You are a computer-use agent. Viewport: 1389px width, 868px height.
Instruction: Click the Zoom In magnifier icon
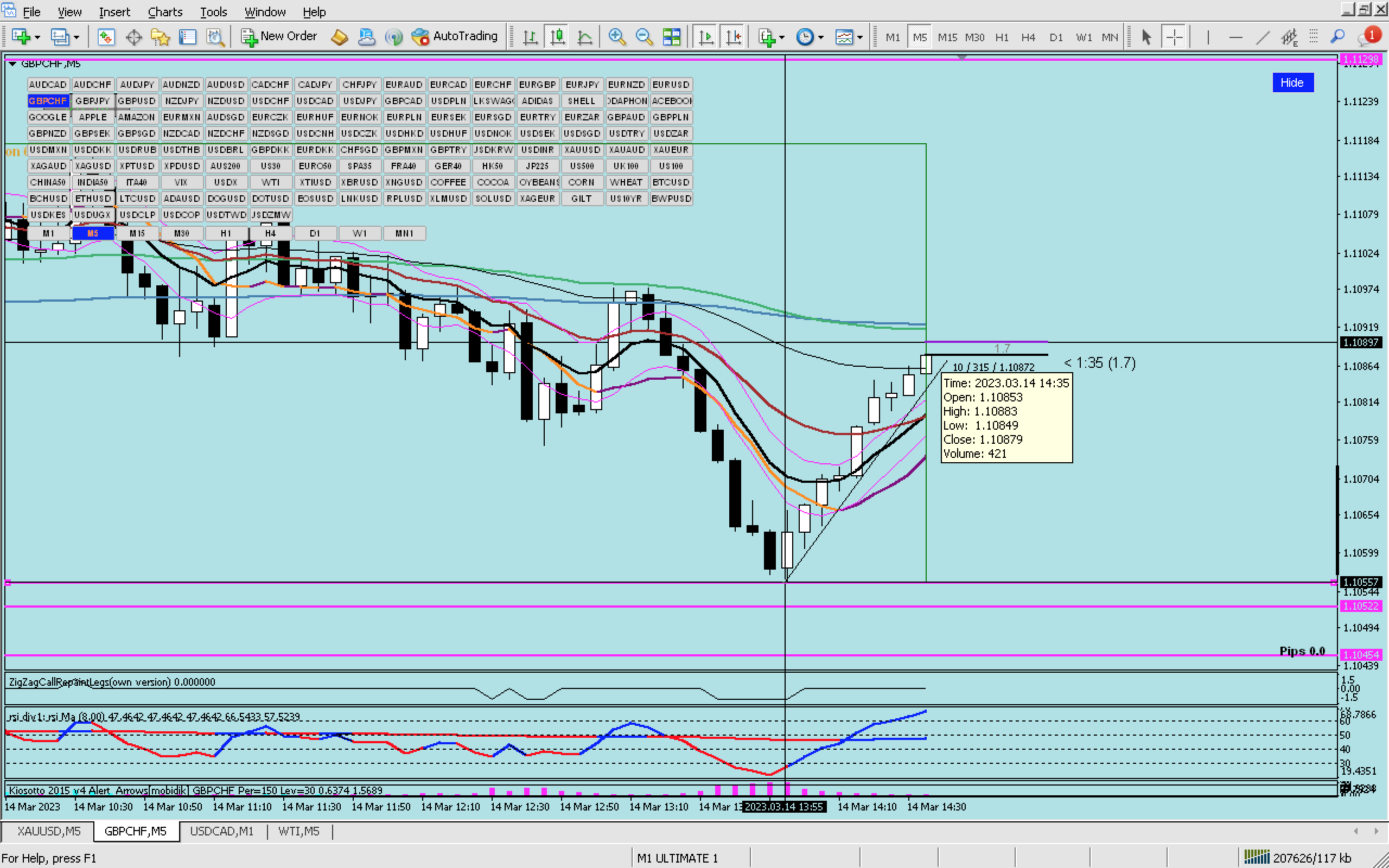pos(616,37)
